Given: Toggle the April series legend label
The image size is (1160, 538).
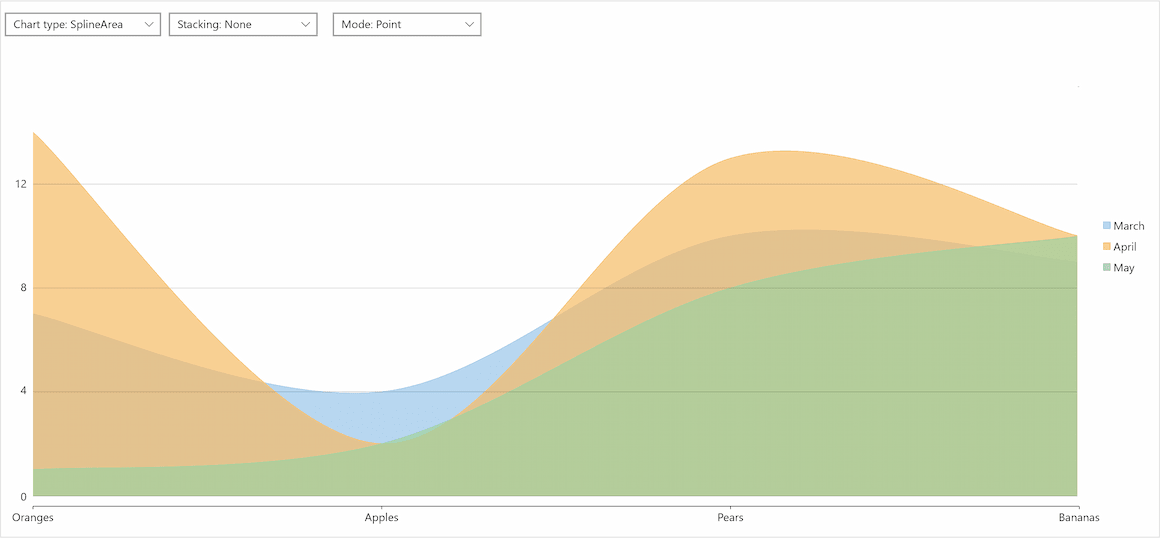Looking at the screenshot, I should click(1125, 246).
